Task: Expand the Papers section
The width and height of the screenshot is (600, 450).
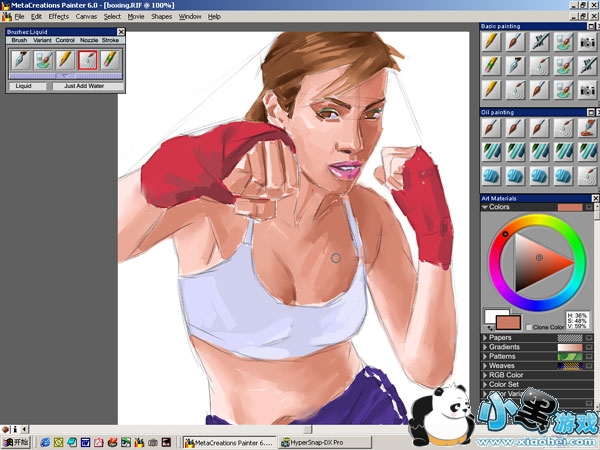Action: point(485,338)
